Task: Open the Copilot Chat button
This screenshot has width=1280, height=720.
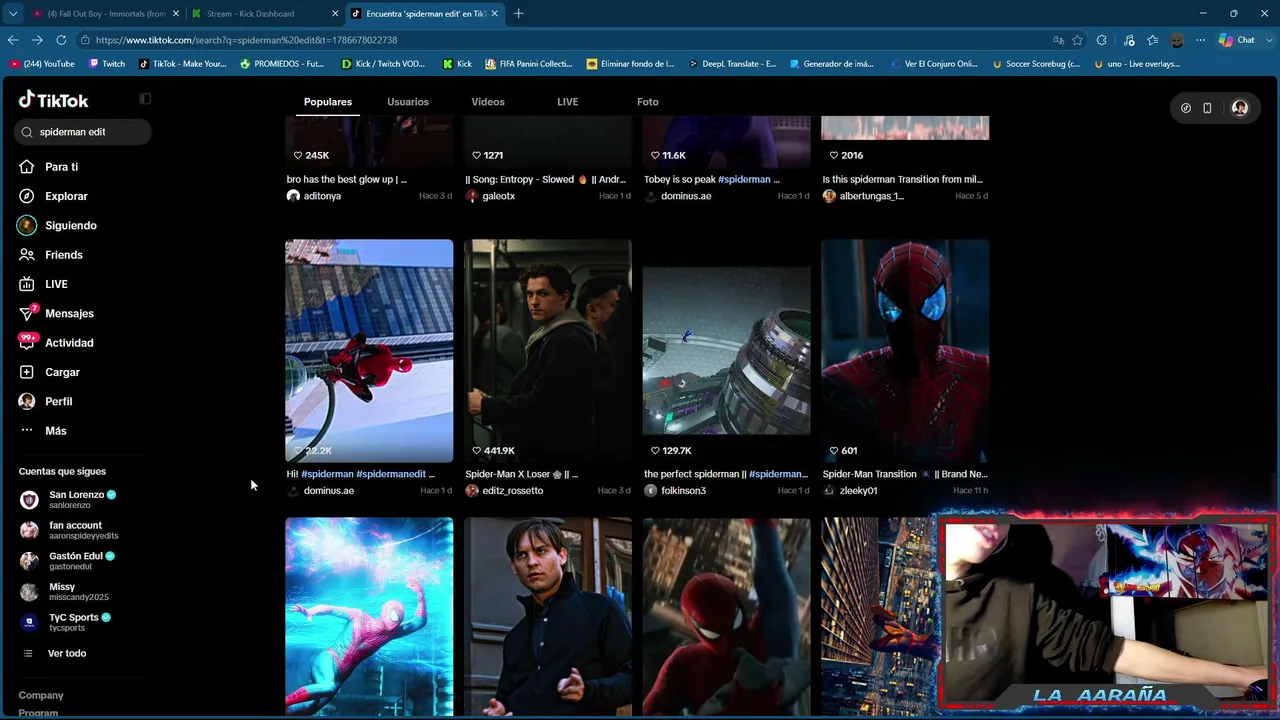Action: (1237, 40)
